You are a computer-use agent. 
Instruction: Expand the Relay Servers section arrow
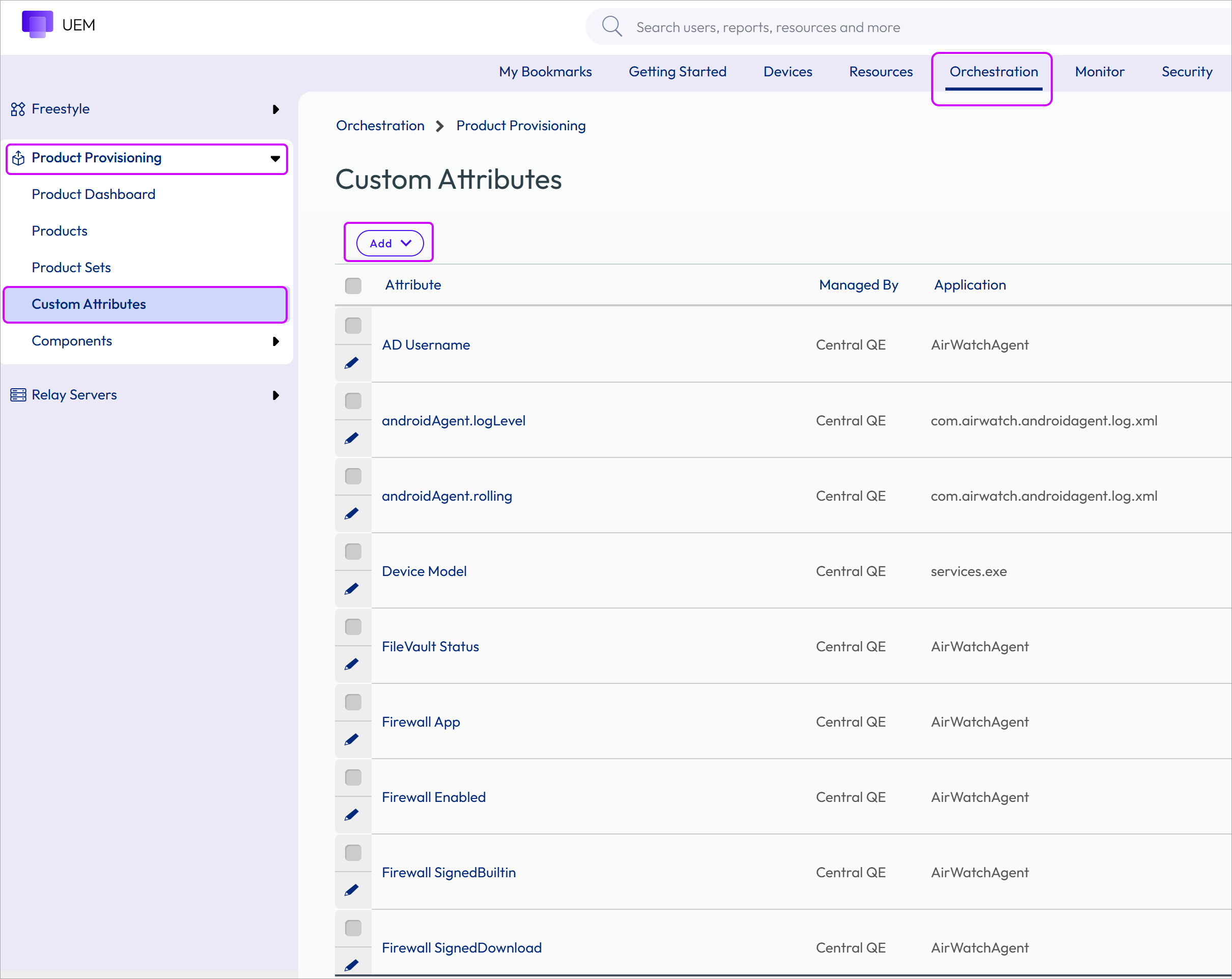click(275, 395)
